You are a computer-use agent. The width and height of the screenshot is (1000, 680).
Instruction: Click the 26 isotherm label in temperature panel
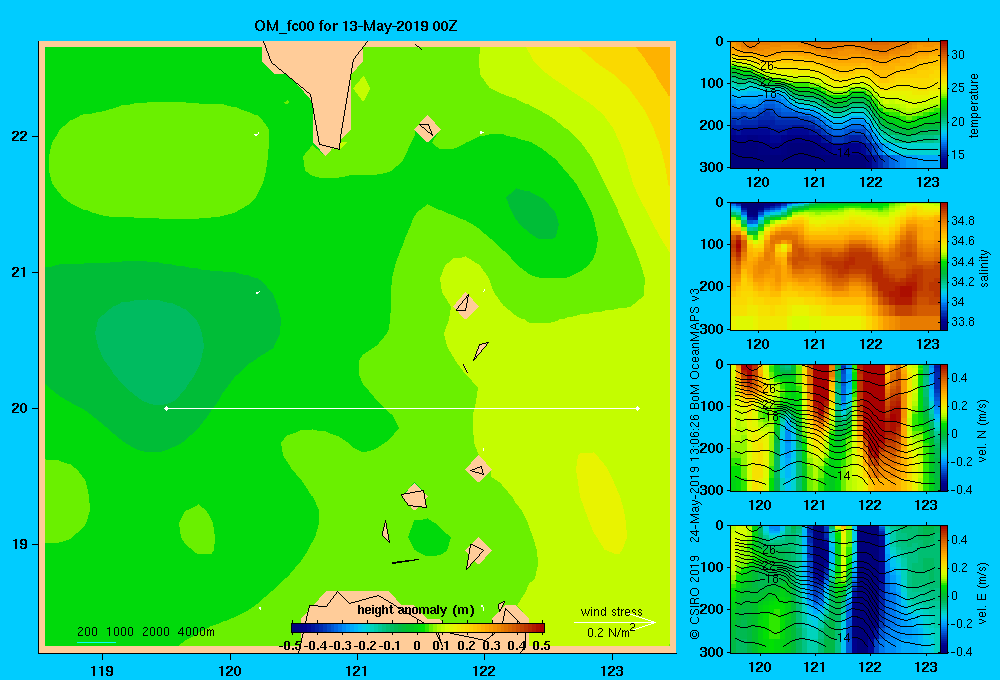767,66
